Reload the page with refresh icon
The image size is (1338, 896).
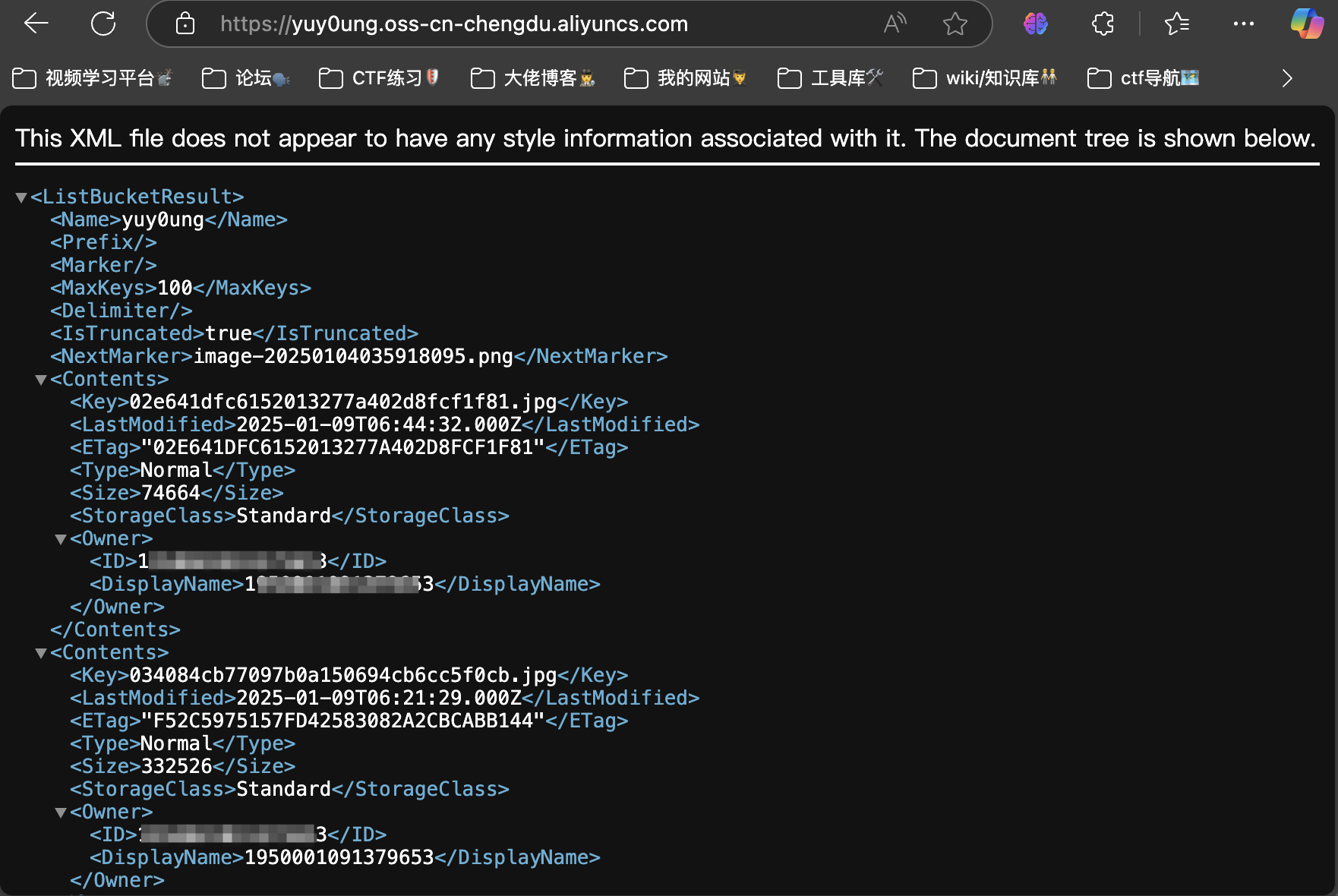103,24
